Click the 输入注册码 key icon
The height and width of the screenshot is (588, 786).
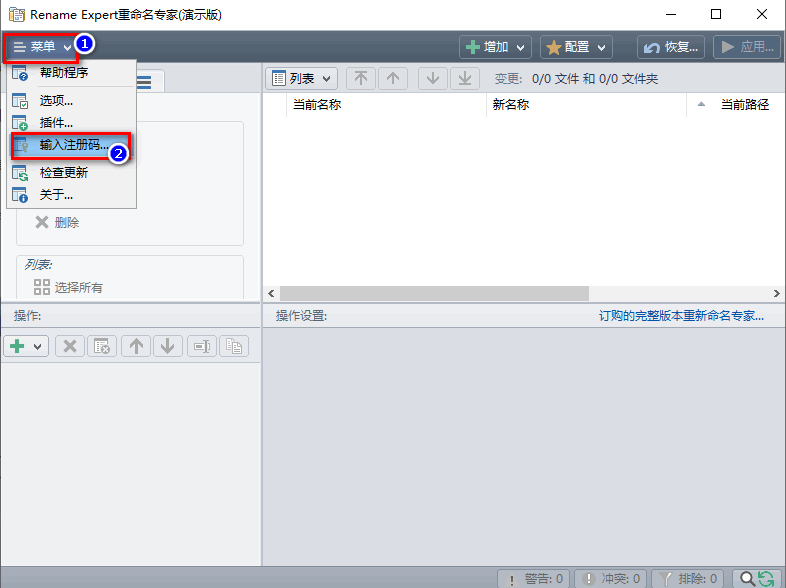click(21, 145)
